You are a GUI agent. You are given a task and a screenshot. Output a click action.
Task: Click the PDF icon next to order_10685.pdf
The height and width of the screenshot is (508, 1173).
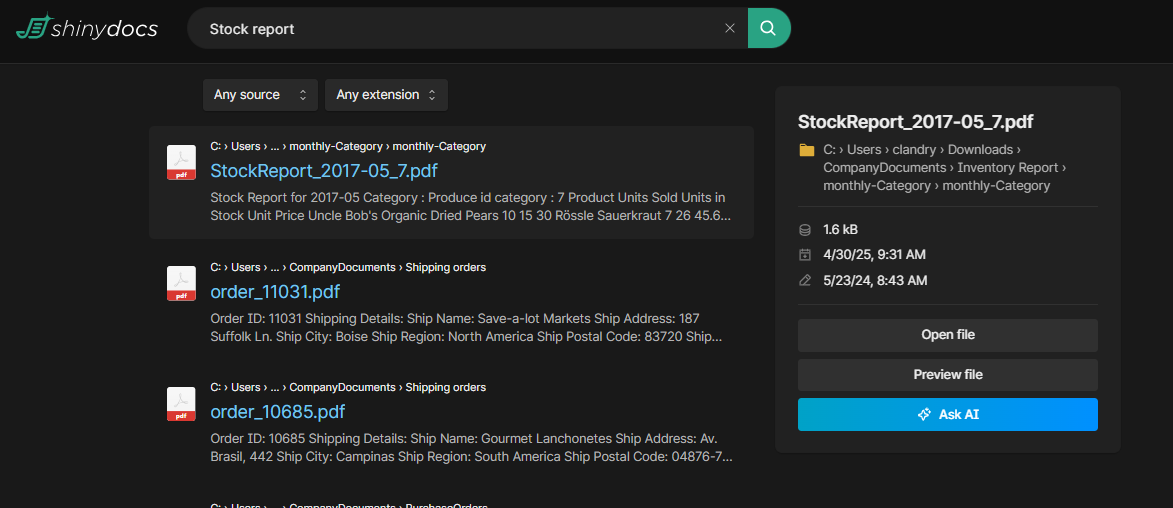click(181, 404)
